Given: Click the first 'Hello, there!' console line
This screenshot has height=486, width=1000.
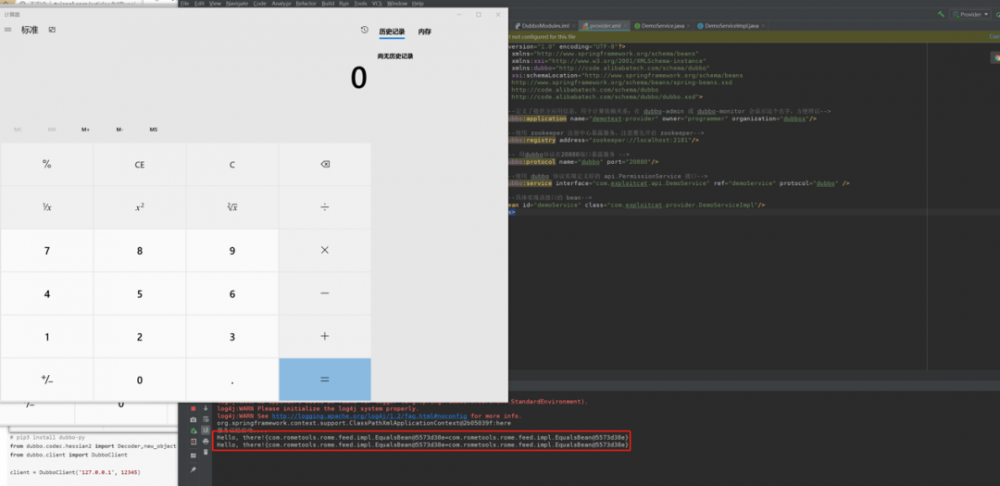Looking at the screenshot, I should (x=422, y=437).
